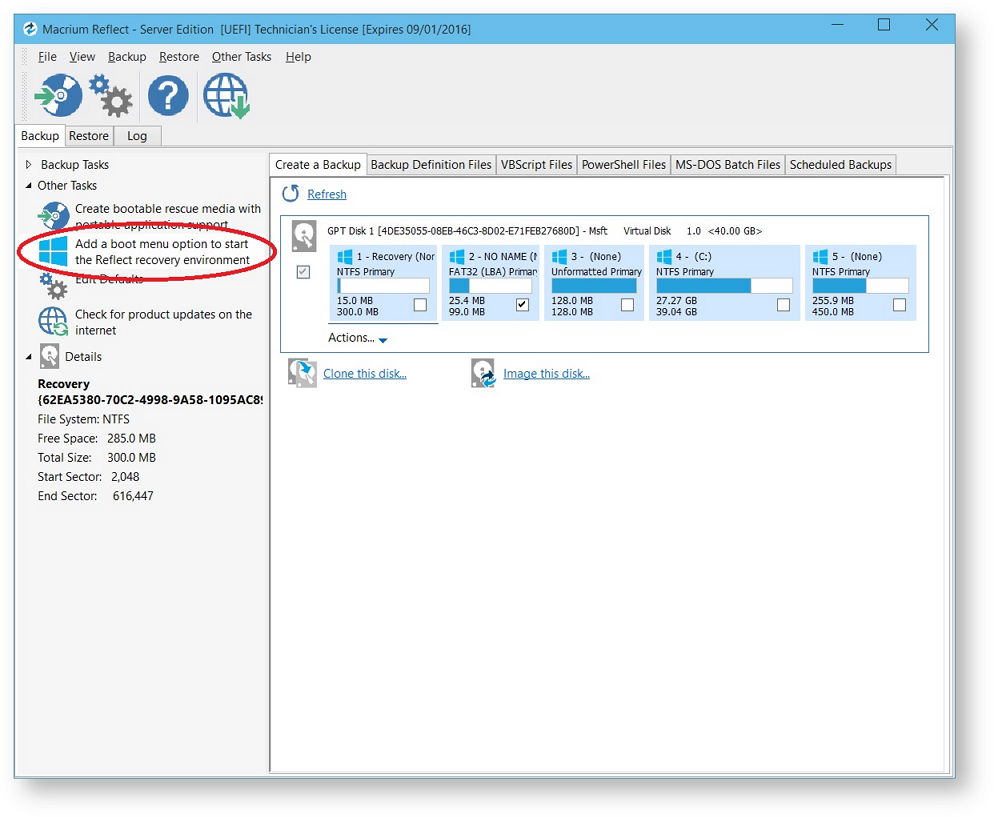The height and width of the screenshot is (817, 994).
Task: Open defaults via the gears toolbar icon
Action: (x=111, y=96)
